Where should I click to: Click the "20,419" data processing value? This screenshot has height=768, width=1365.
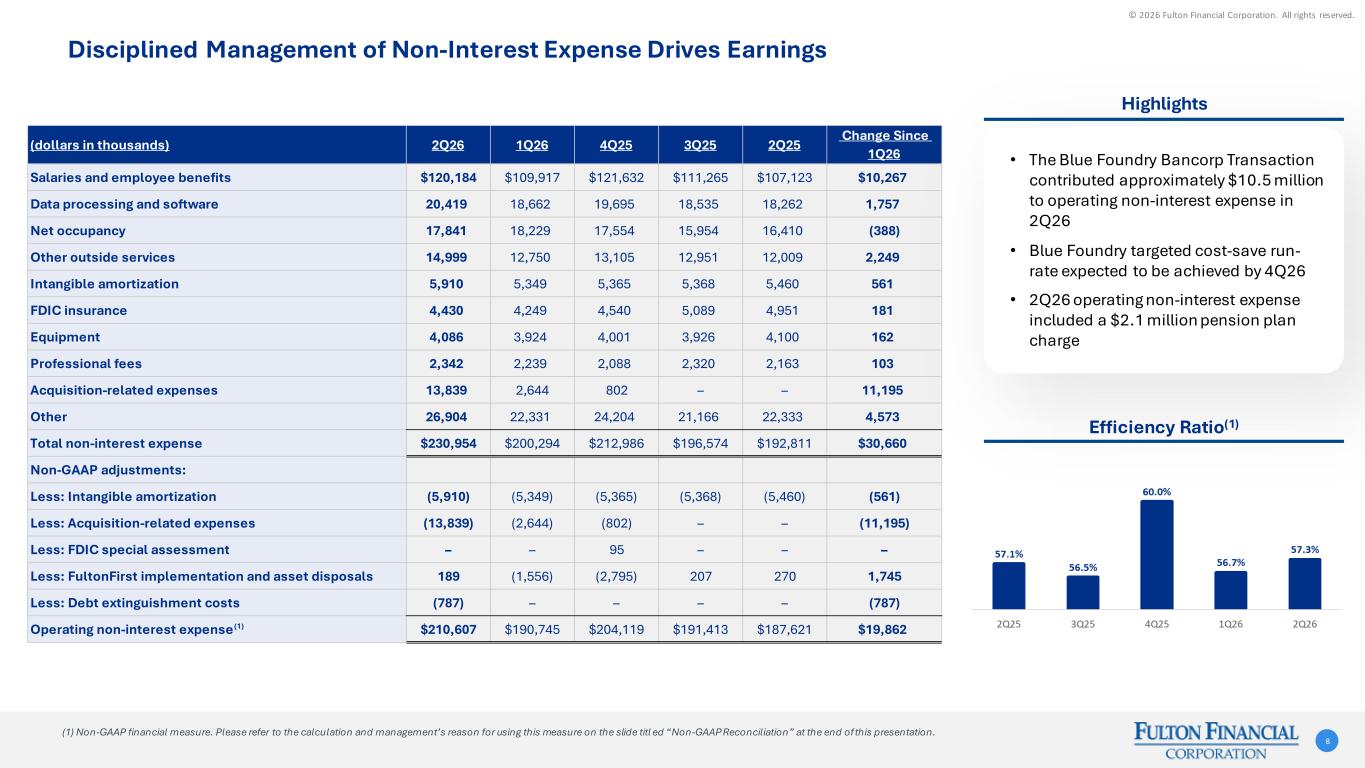pos(447,204)
